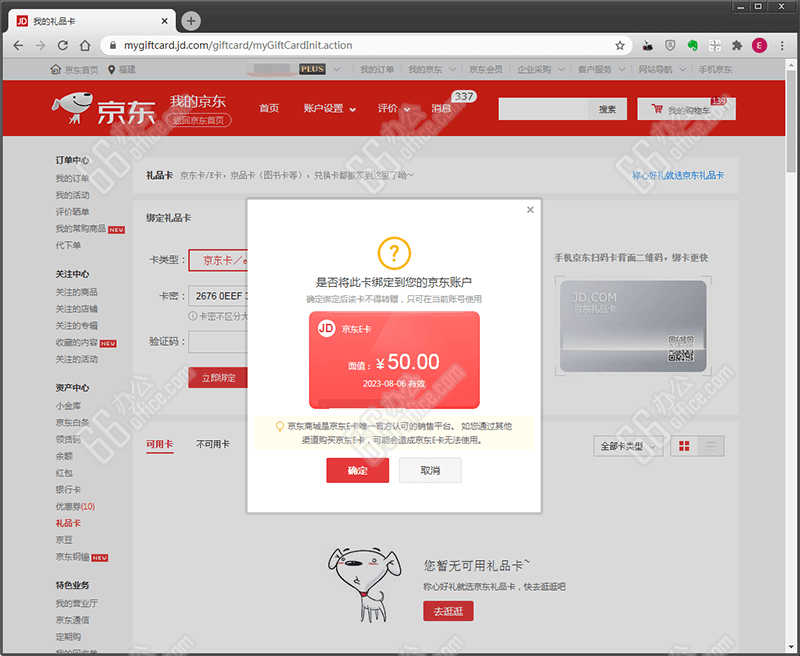The width and height of the screenshot is (800, 656).
Task: Click 返回京东首页 pill button
Action: 198,120
